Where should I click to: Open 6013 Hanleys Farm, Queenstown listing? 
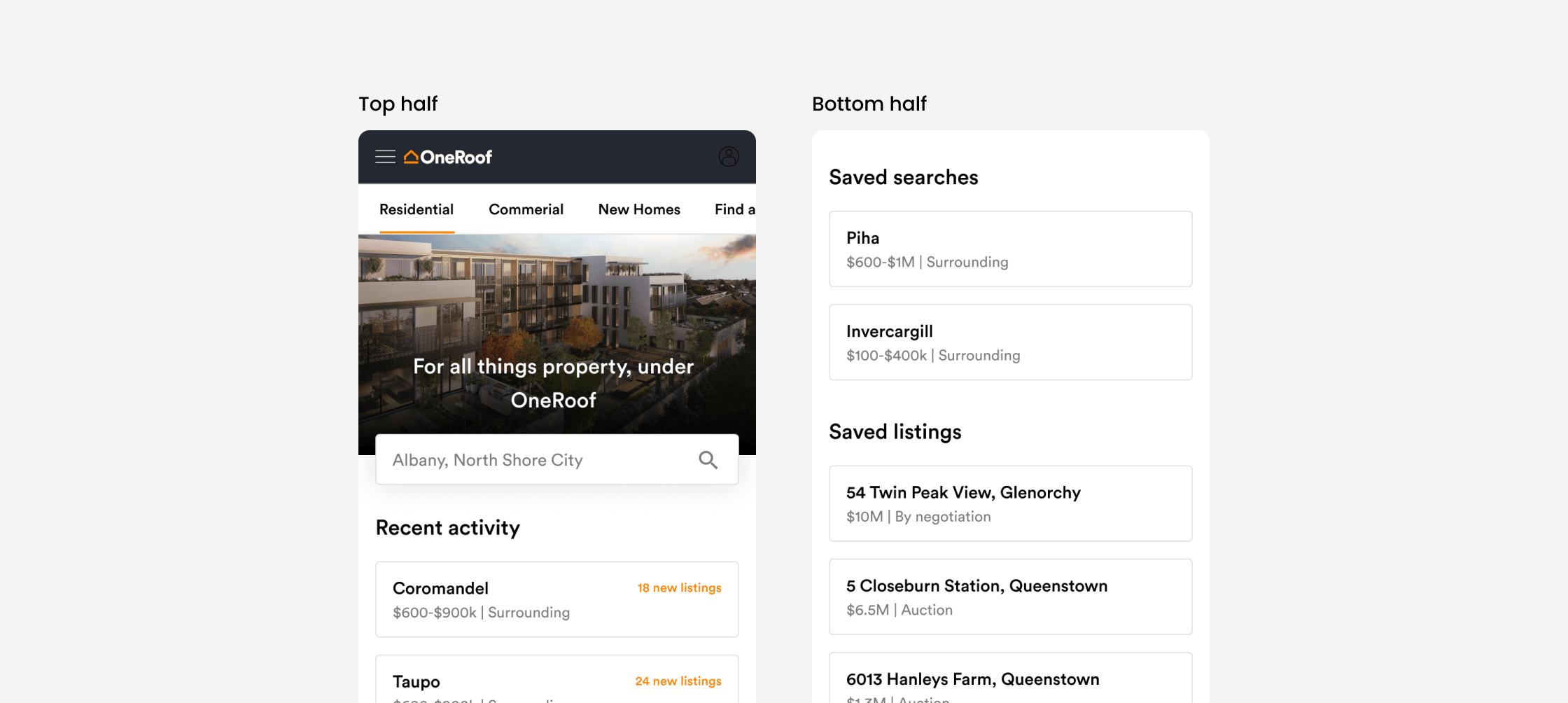1011,678
